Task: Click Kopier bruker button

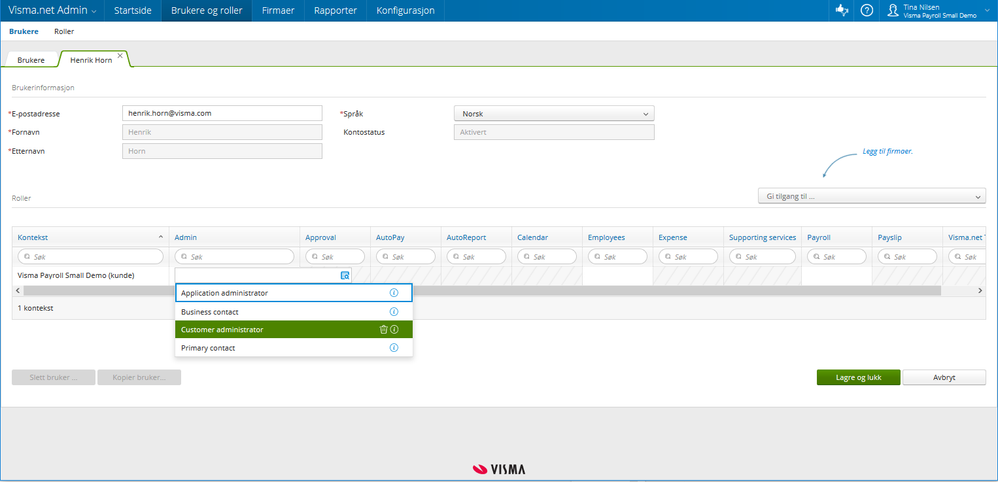Action: tap(139, 377)
